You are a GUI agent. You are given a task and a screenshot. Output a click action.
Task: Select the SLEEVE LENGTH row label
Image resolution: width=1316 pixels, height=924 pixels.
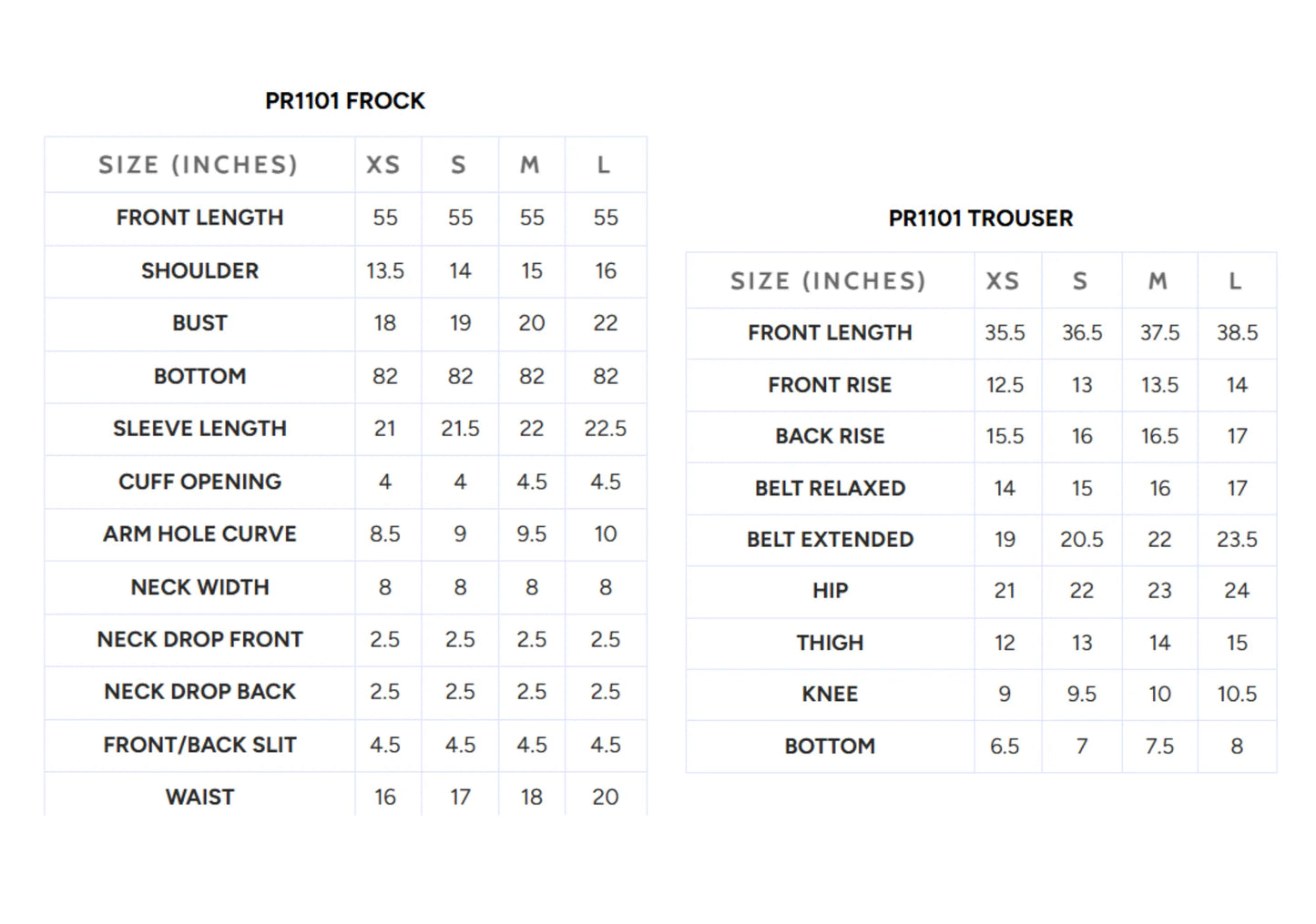click(x=199, y=429)
